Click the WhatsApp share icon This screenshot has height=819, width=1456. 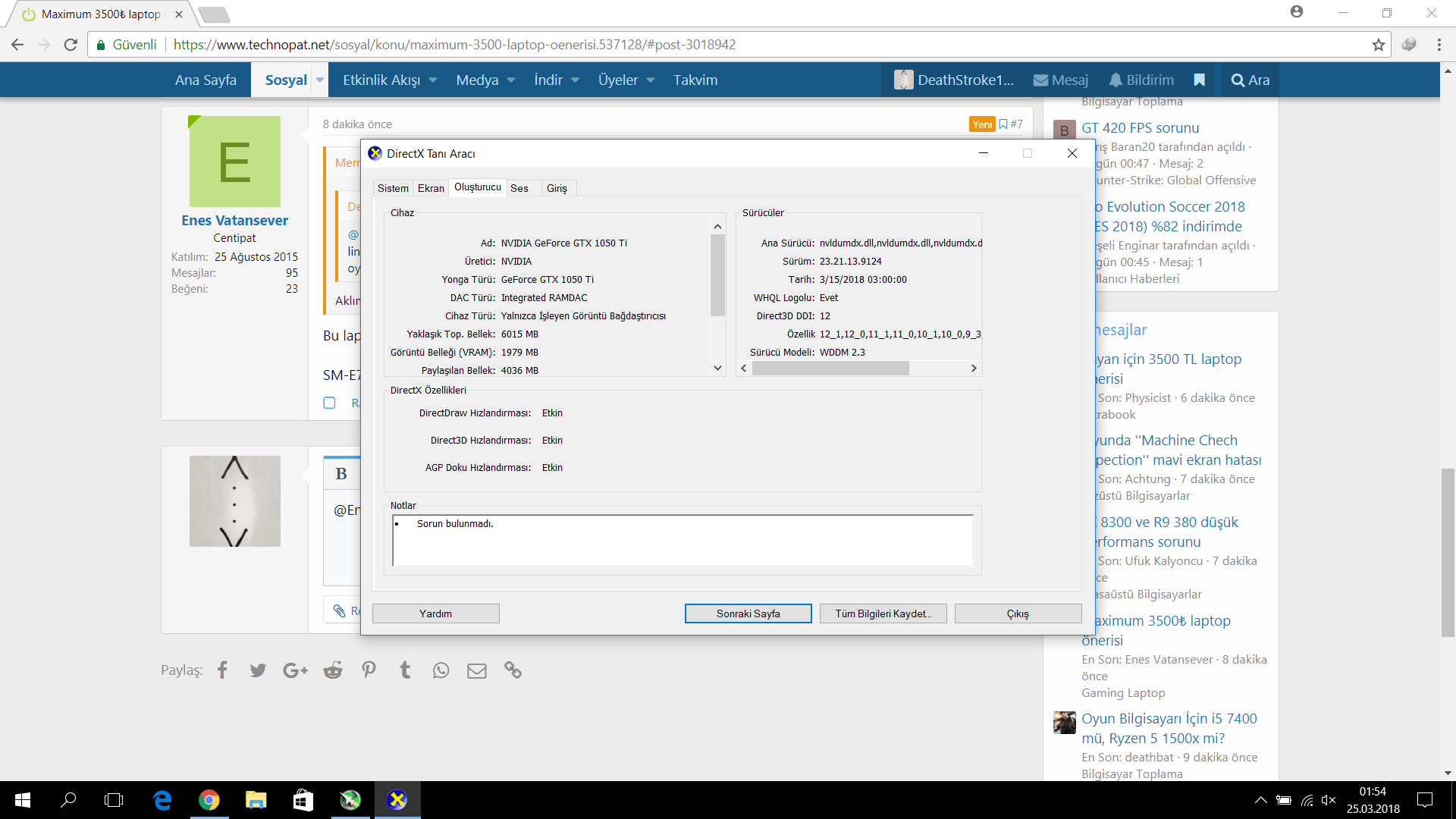pyautogui.click(x=441, y=670)
